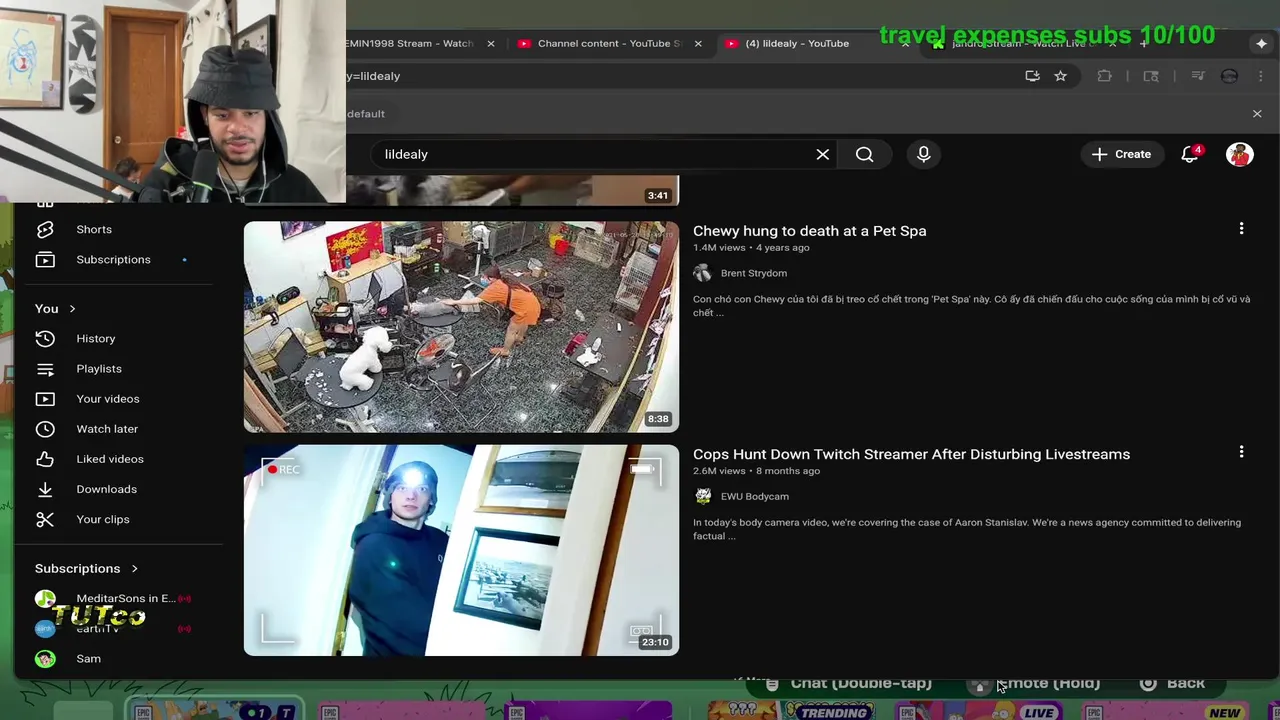Open a new browser tab
Viewport: 1280px width, 720px height.
click(1144, 44)
